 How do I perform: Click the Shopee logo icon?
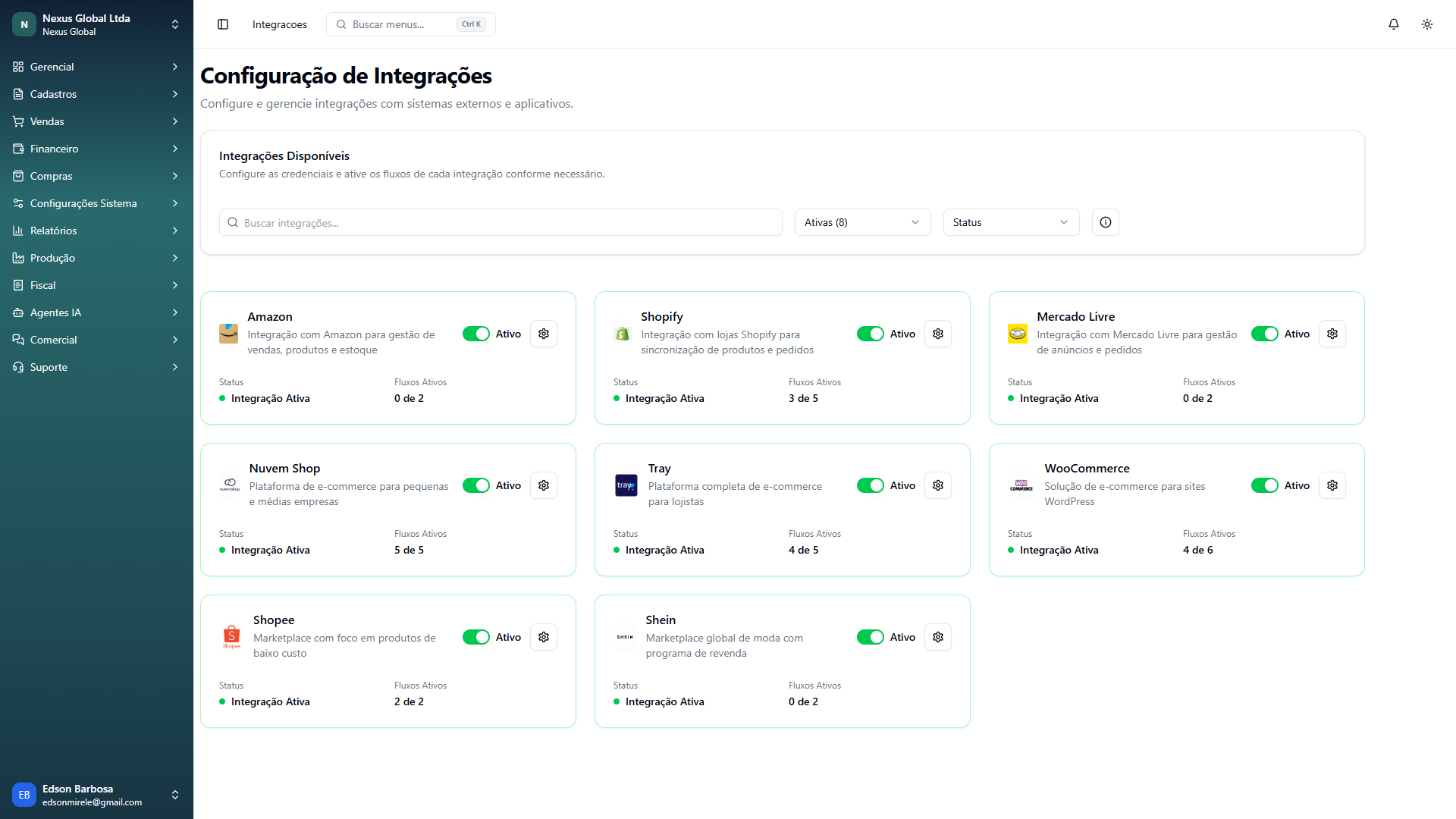point(231,637)
